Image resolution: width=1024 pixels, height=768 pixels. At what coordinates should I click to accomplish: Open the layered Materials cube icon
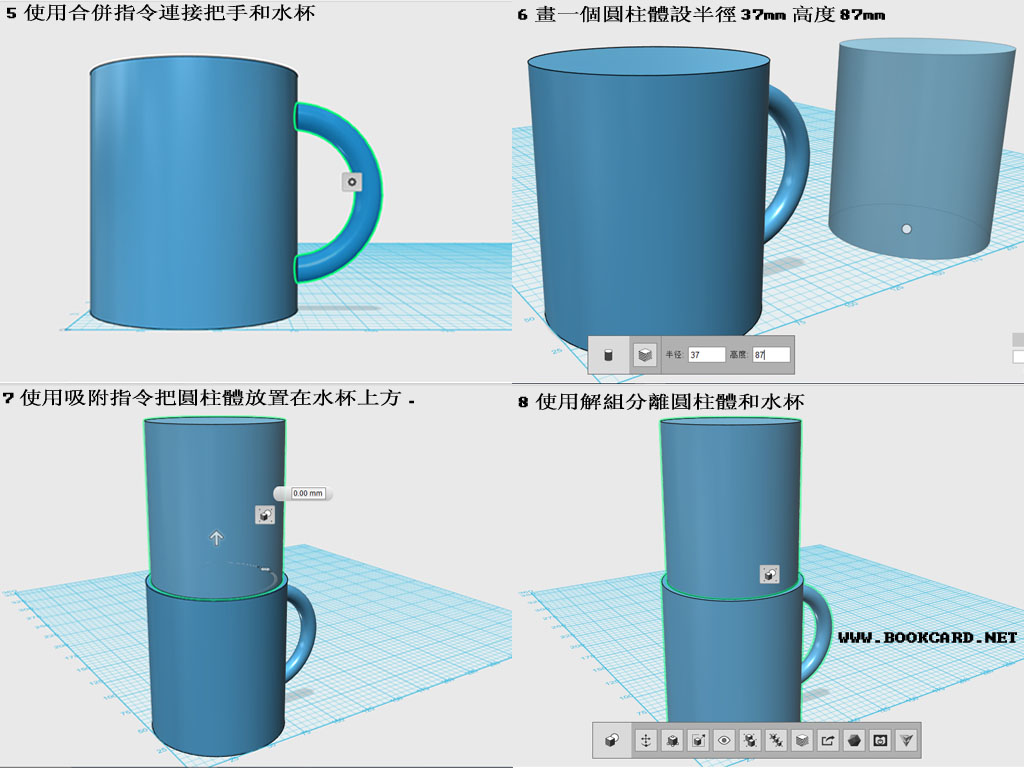pos(802,740)
